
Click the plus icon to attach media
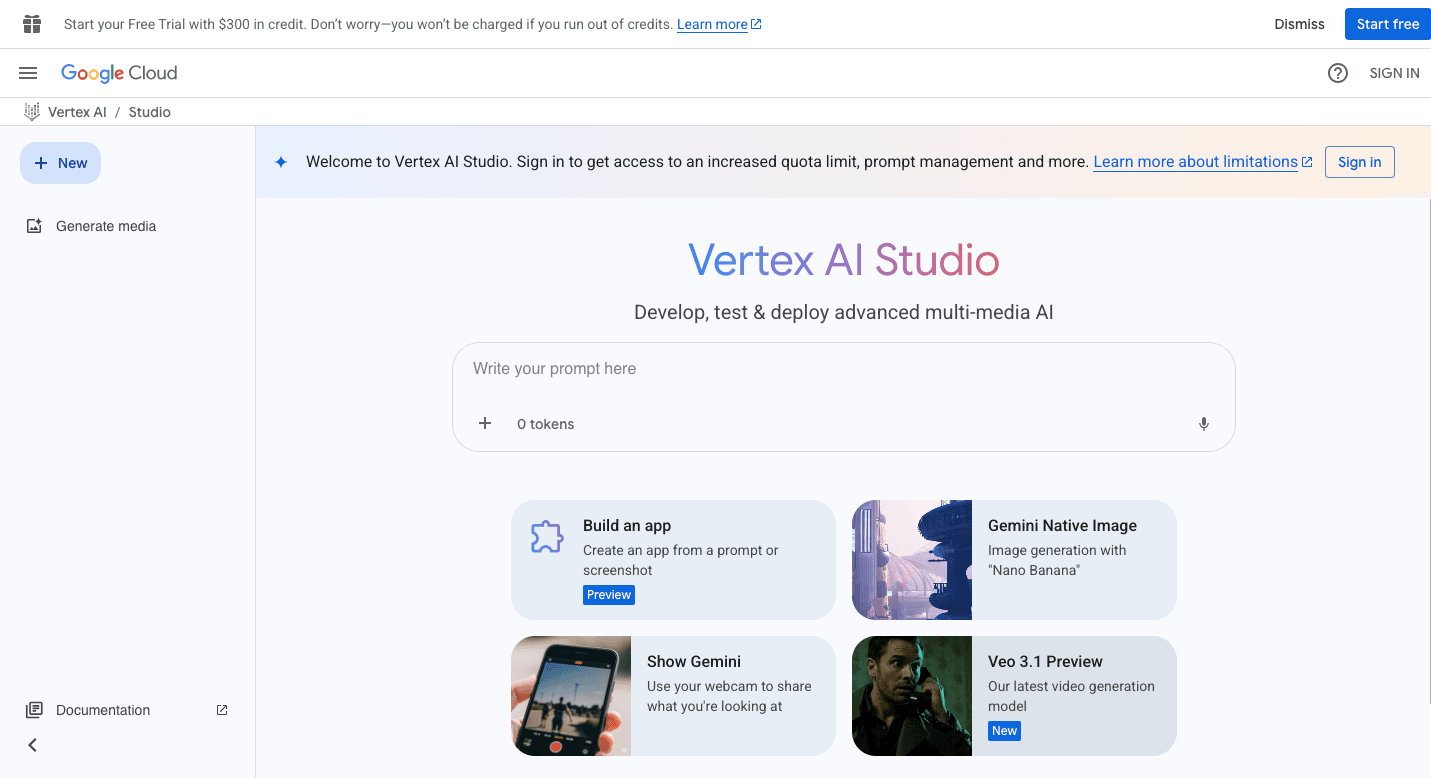(485, 423)
